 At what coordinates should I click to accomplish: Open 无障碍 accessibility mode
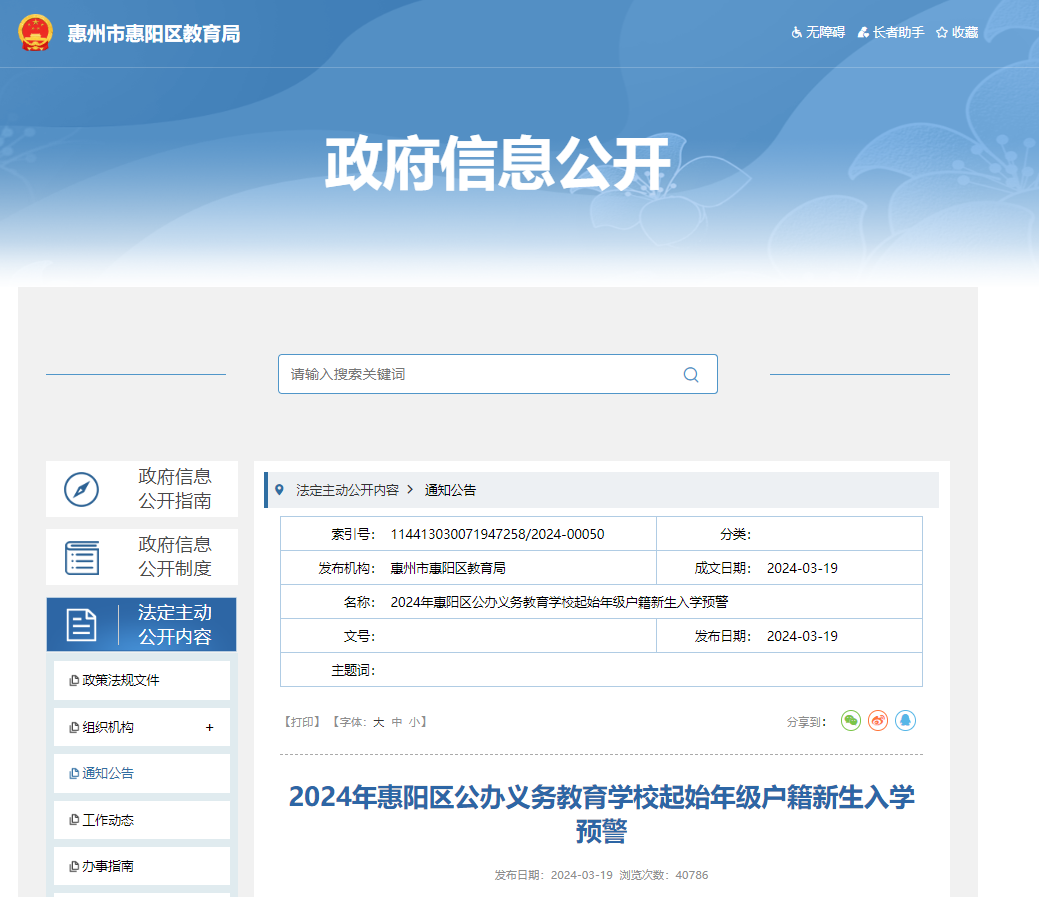point(818,32)
